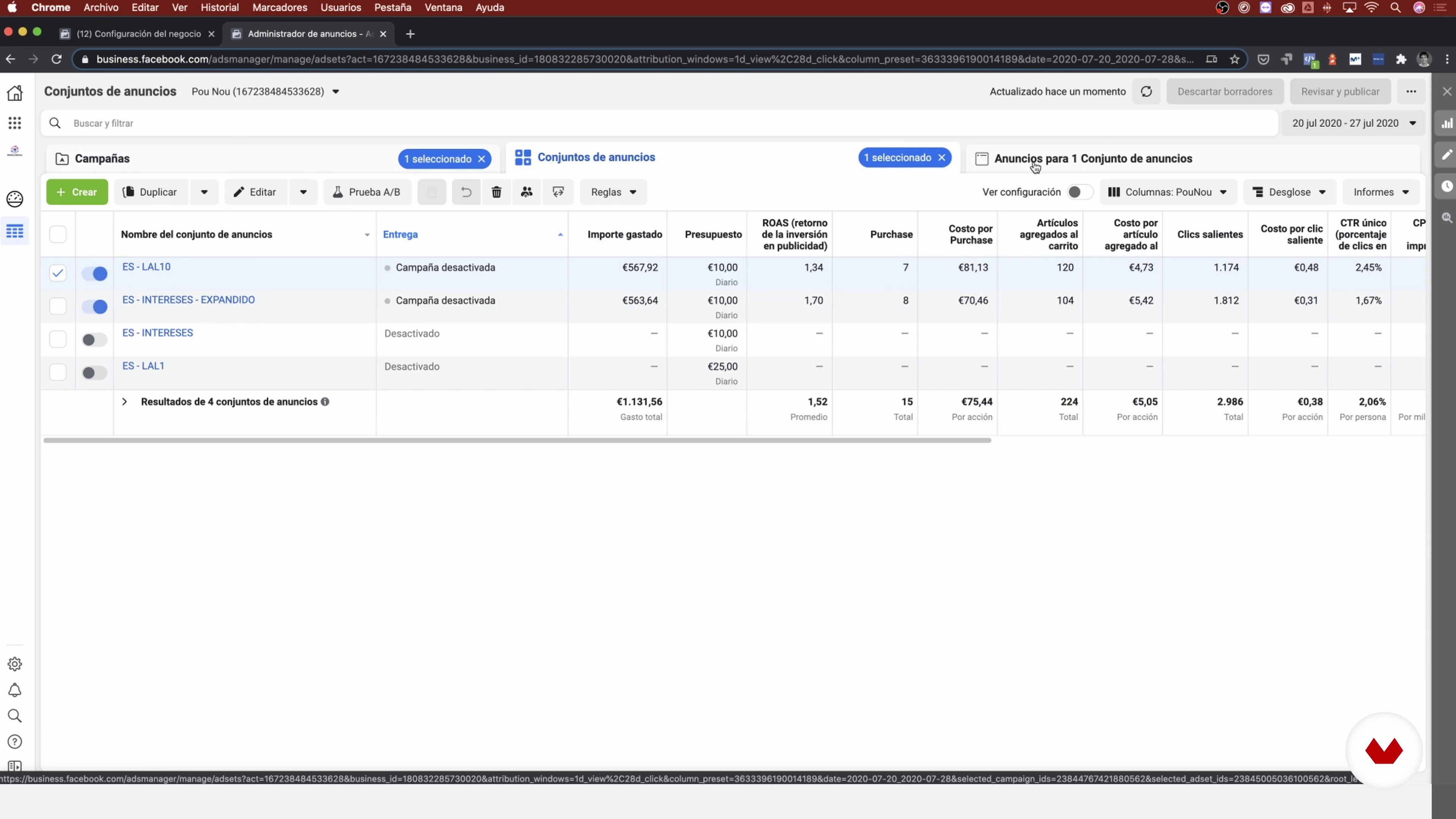Image resolution: width=1456 pixels, height=819 pixels.
Task: Open the nine-dot all tools menu icon
Action: (15, 123)
